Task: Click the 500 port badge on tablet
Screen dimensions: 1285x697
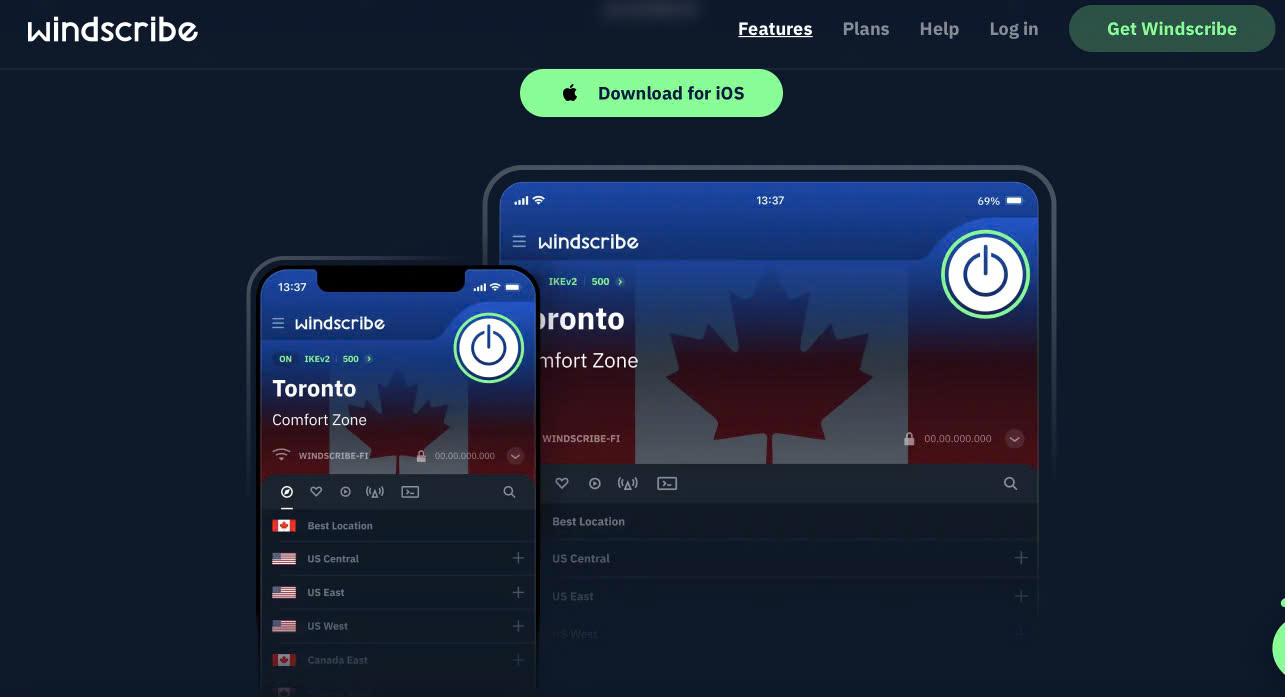Action: pyautogui.click(x=600, y=282)
